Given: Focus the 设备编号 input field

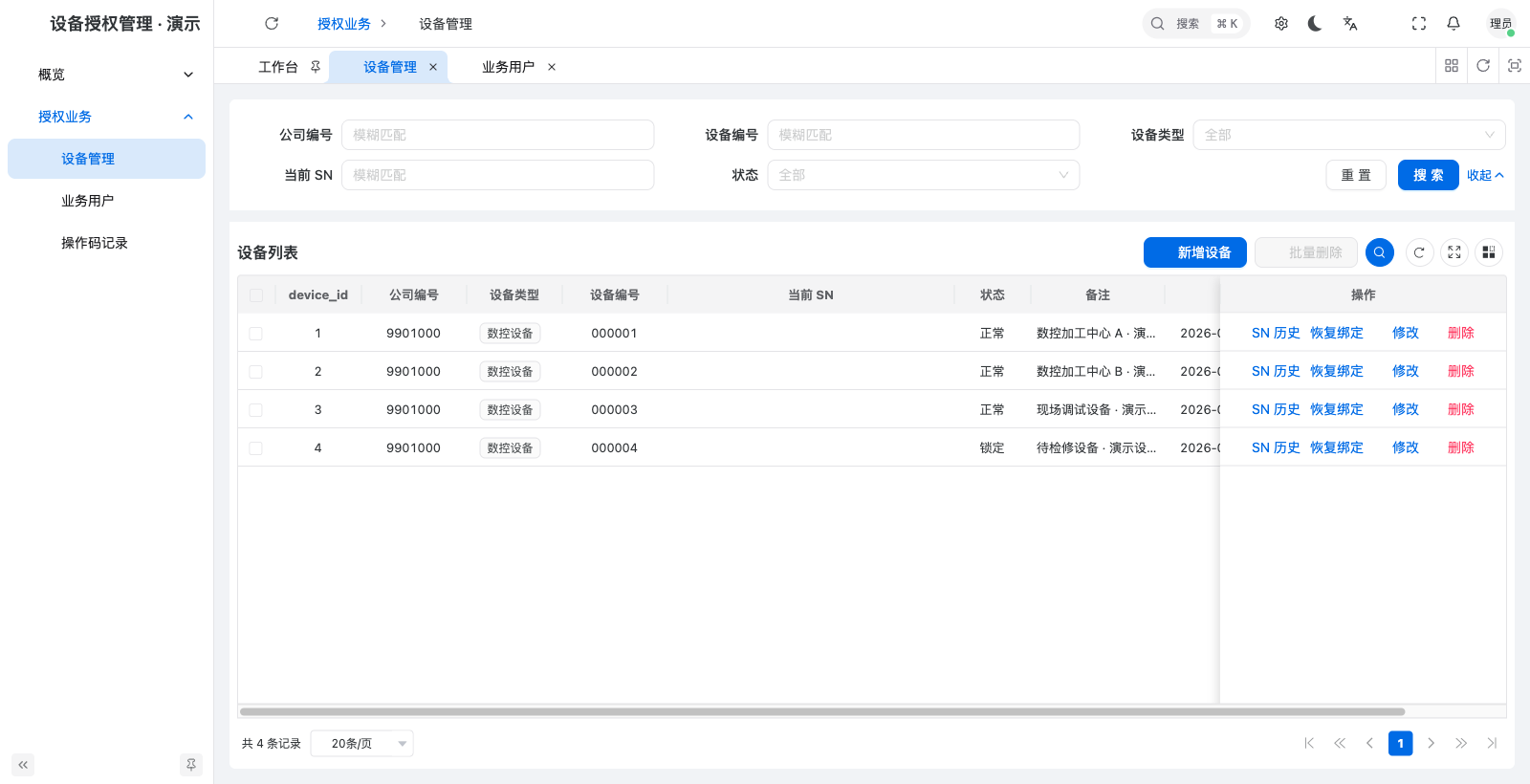Looking at the screenshot, I should [924, 135].
